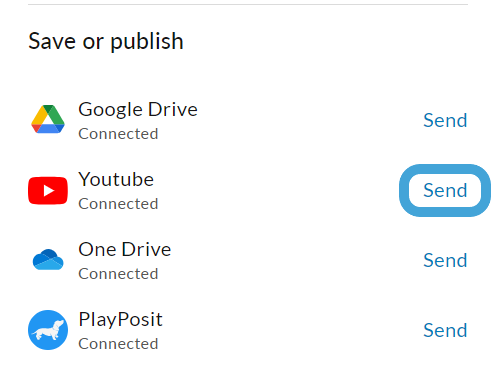Image resolution: width=497 pixels, height=372 pixels.
Task: Send the video to PlayPosit
Action: 445,330
